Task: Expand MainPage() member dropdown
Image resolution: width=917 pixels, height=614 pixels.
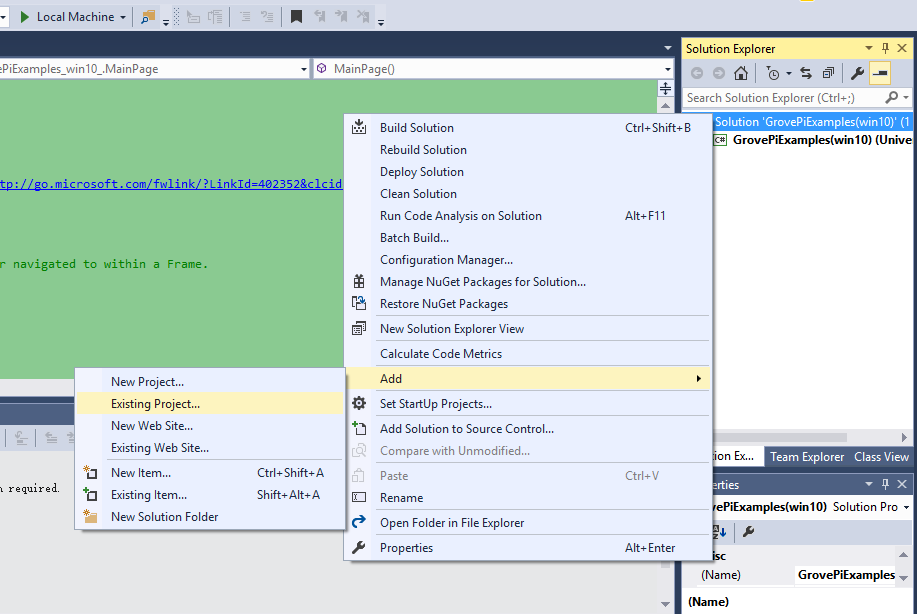Action: (x=667, y=69)
